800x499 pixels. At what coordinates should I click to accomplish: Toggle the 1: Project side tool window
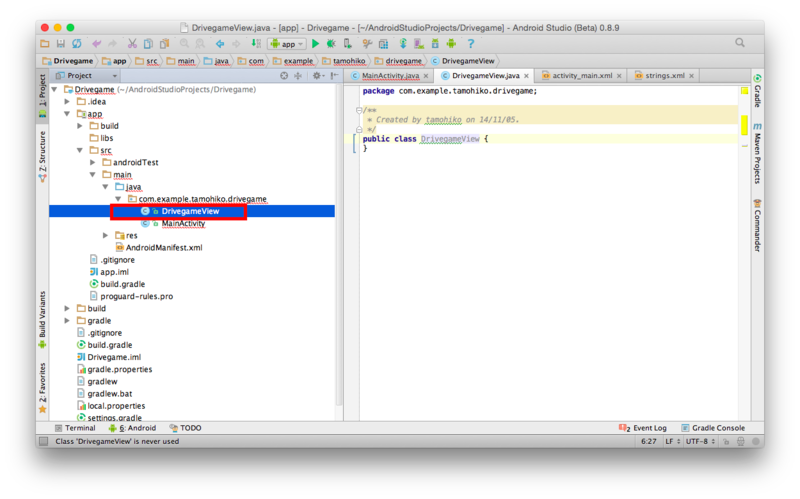click(42, 96)
